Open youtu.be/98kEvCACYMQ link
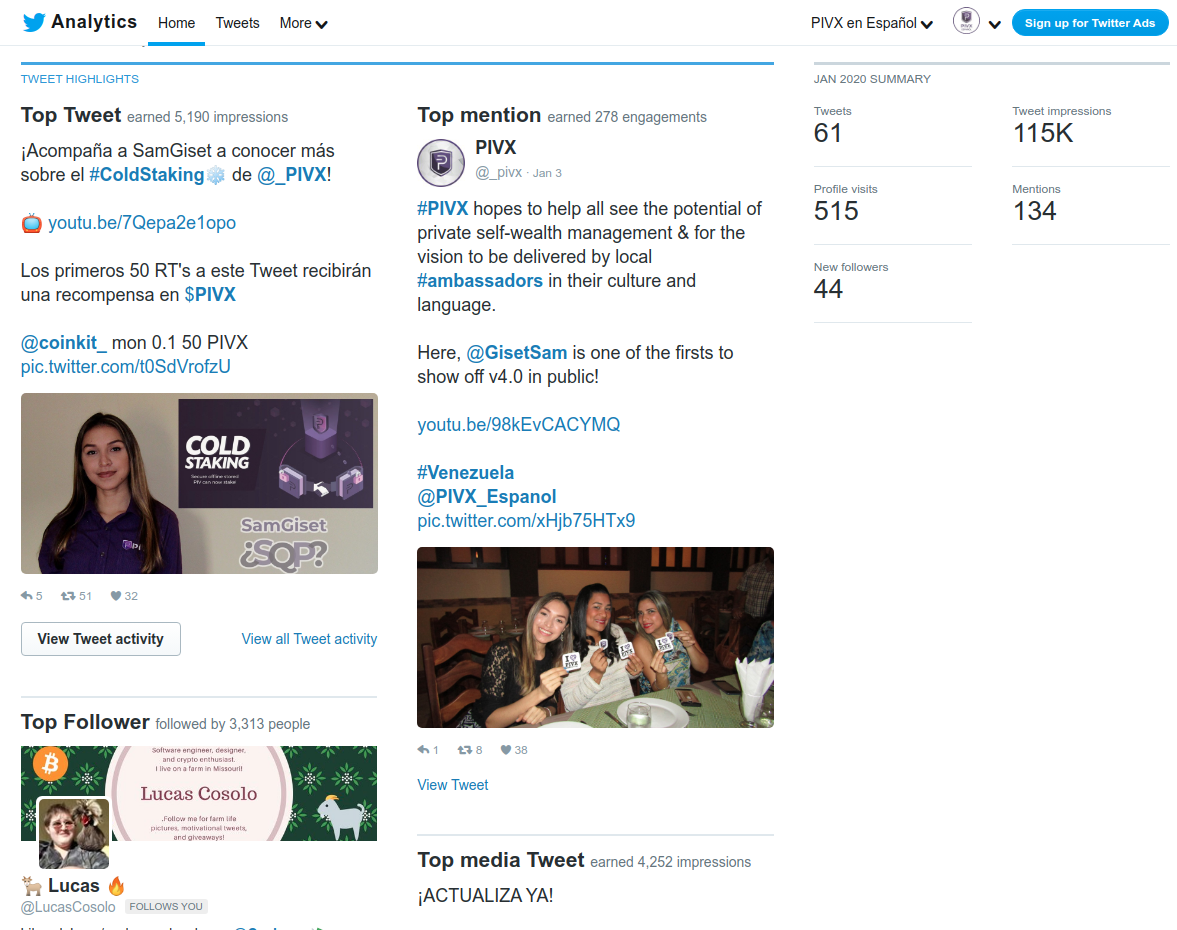Viewport: 1177px width, 930px height. pos(519,425)
